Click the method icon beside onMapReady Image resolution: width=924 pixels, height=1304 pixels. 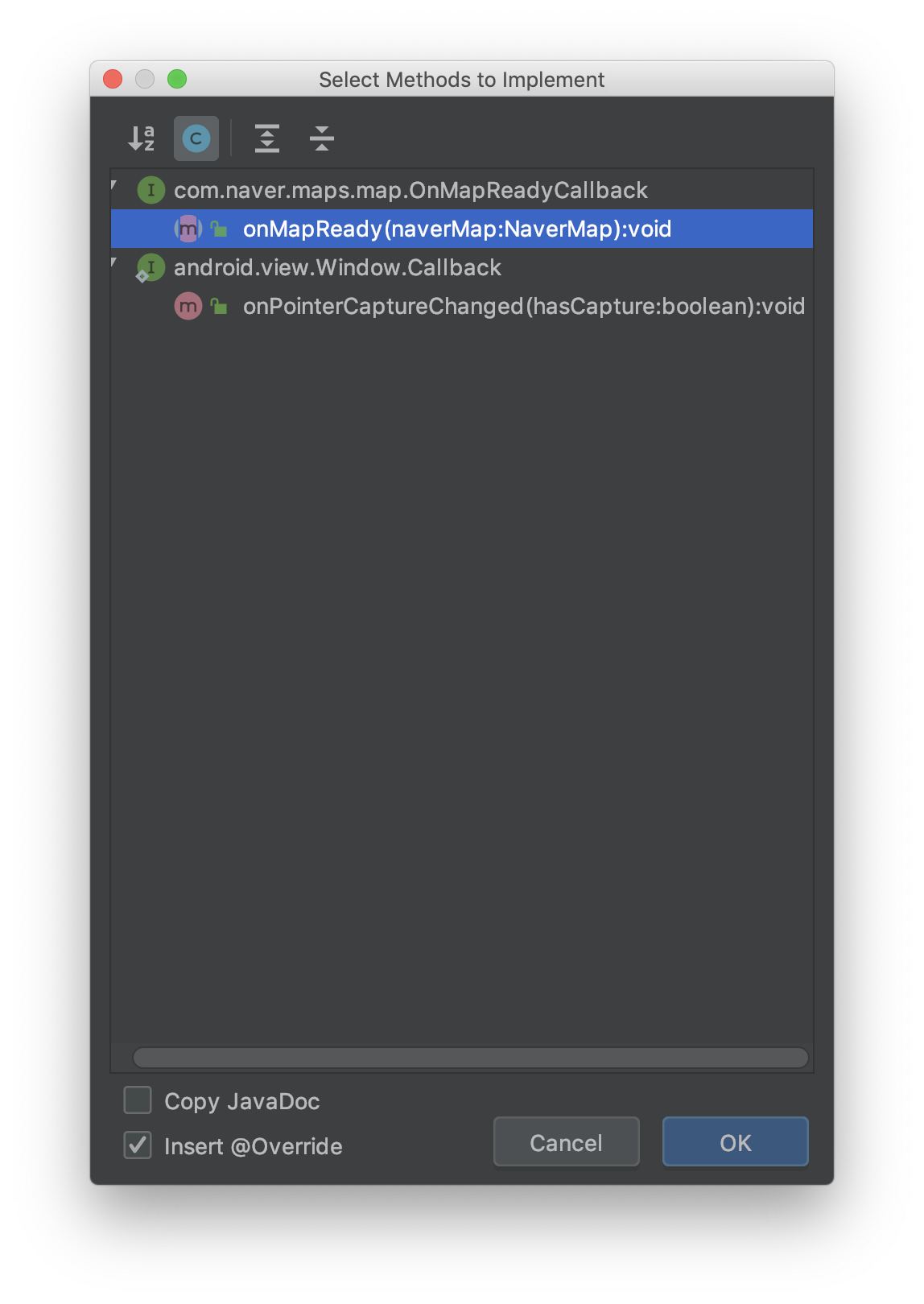point(188,229)
